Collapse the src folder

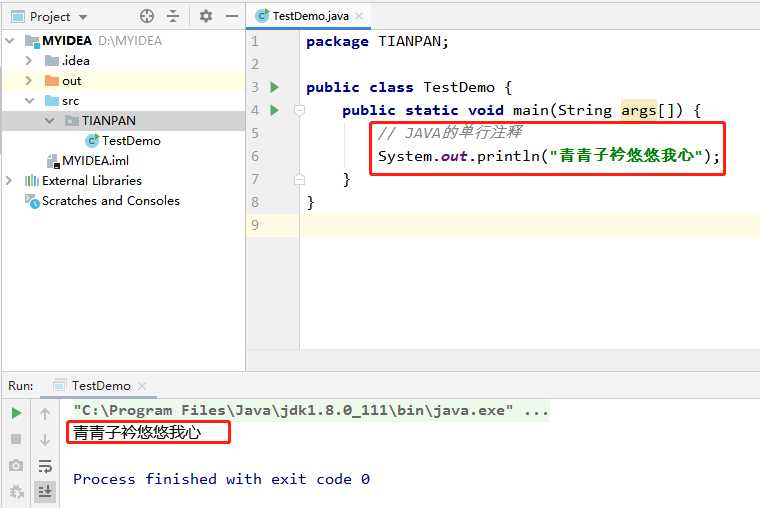[x=30, y=101]
